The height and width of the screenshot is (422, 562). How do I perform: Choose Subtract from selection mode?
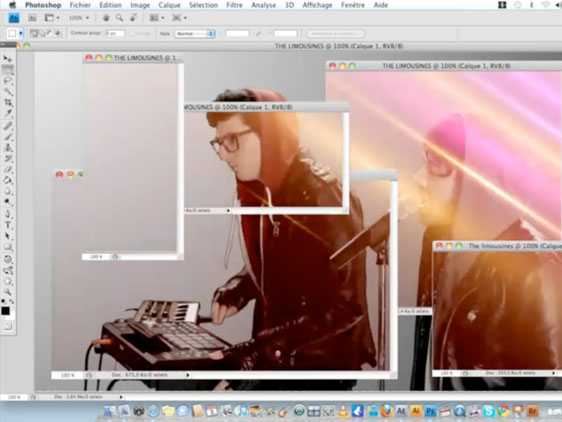click(x=50, y=34)
